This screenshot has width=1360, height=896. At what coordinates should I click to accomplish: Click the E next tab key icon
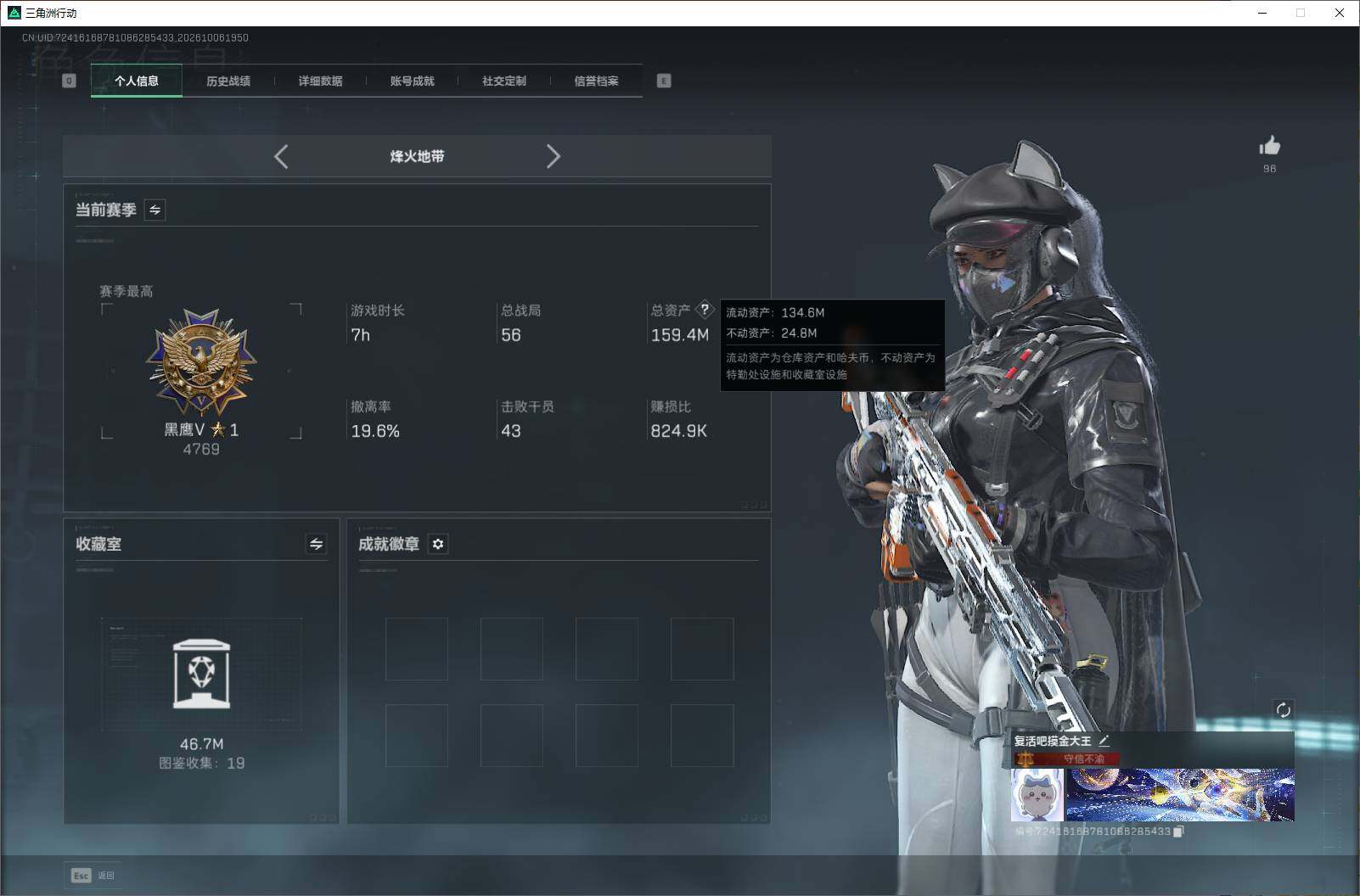664,81
